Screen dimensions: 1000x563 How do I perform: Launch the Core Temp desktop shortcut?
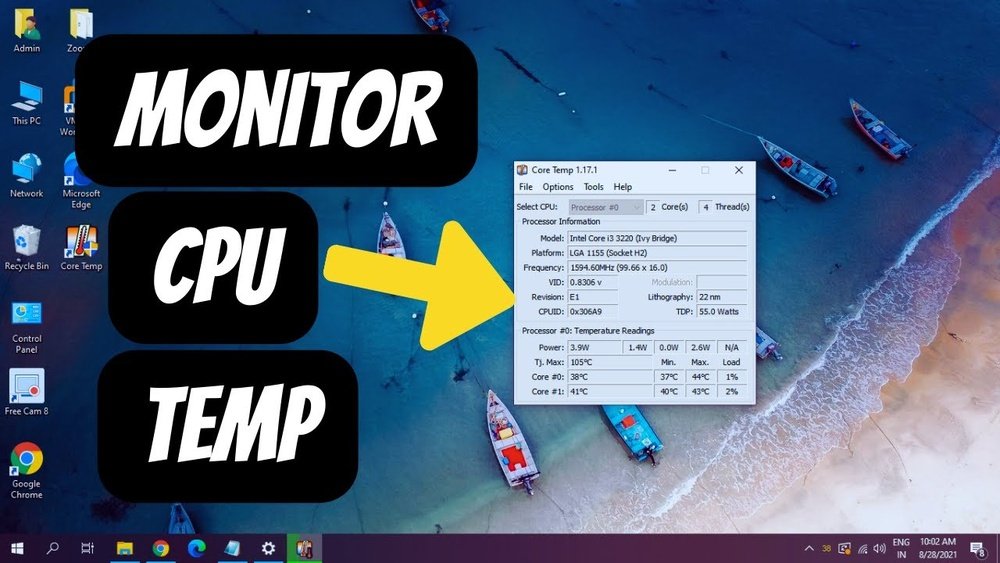(x=81, y=248)
